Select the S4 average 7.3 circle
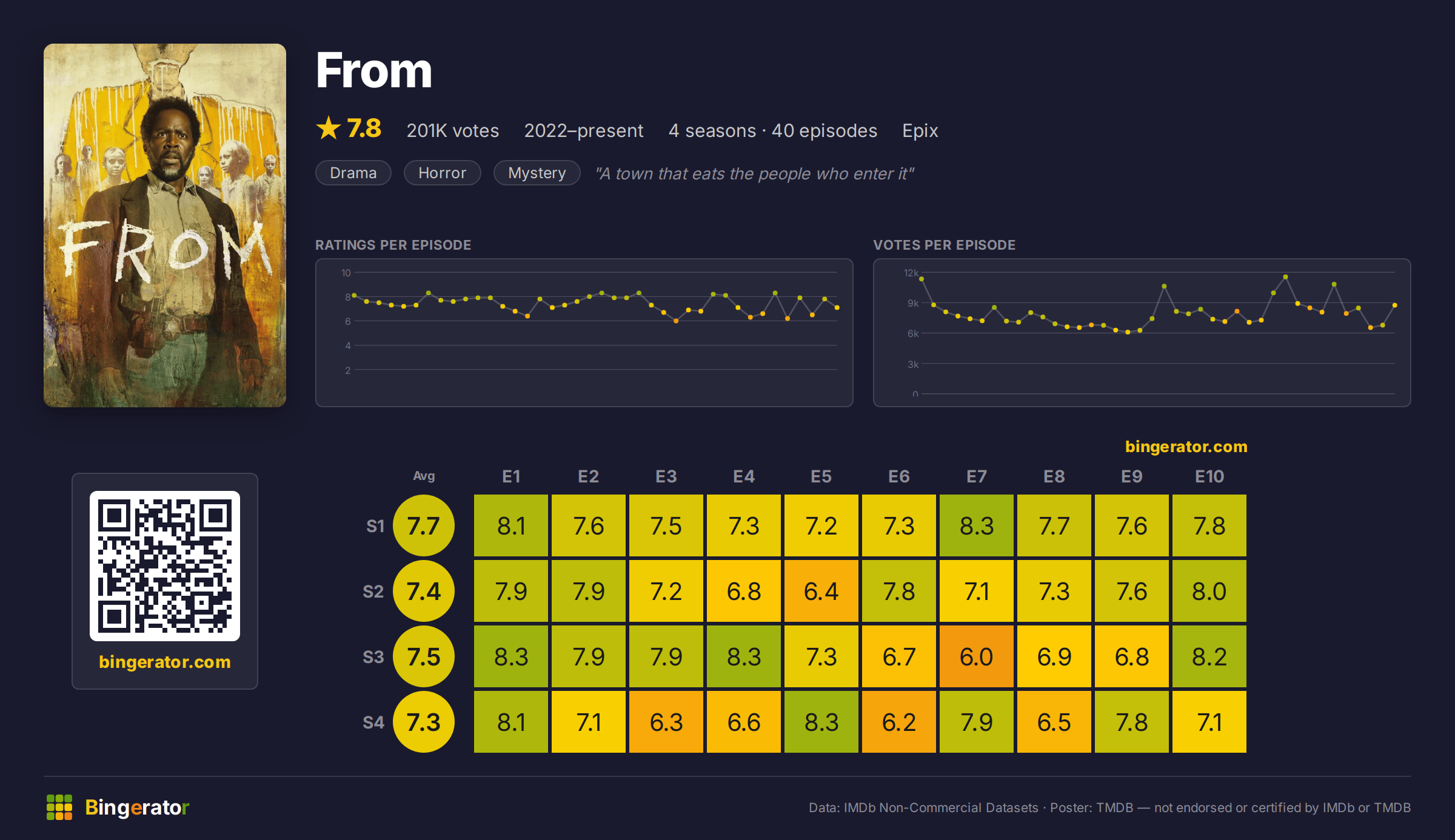1455x840 pixels. point(424,722)
